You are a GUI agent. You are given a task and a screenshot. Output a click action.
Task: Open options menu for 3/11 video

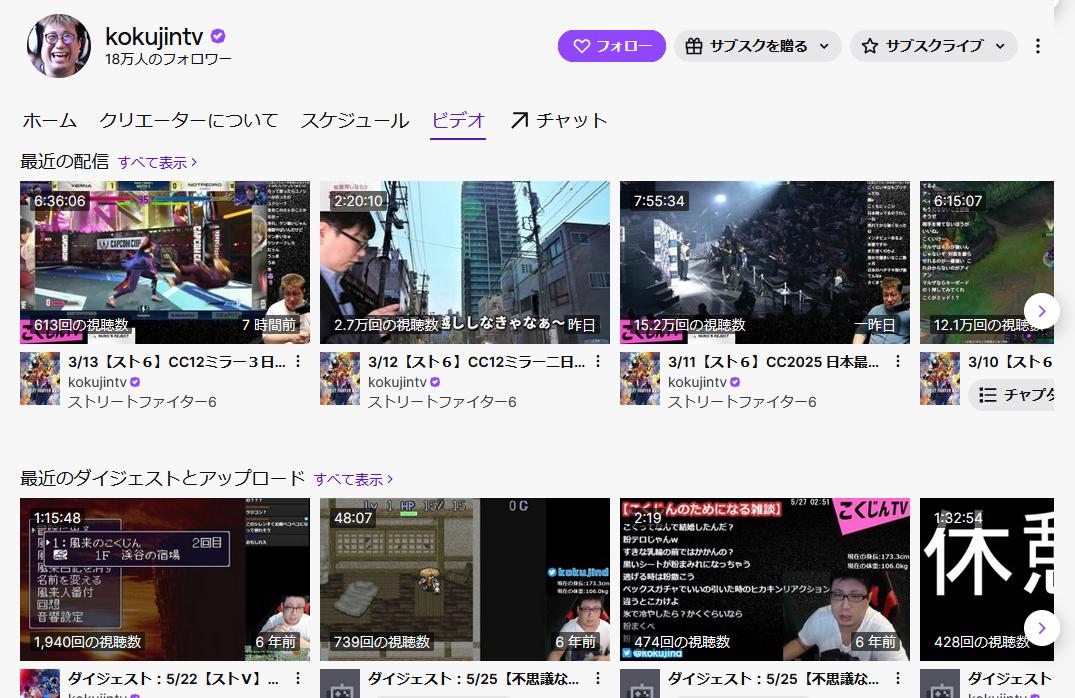(898, 362)
